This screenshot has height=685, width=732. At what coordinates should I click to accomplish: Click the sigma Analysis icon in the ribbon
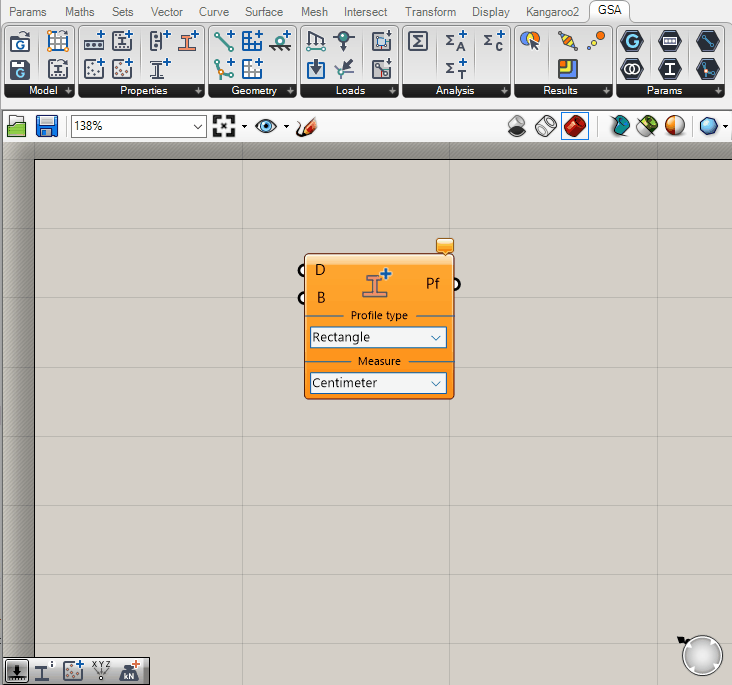click(419, 42)
